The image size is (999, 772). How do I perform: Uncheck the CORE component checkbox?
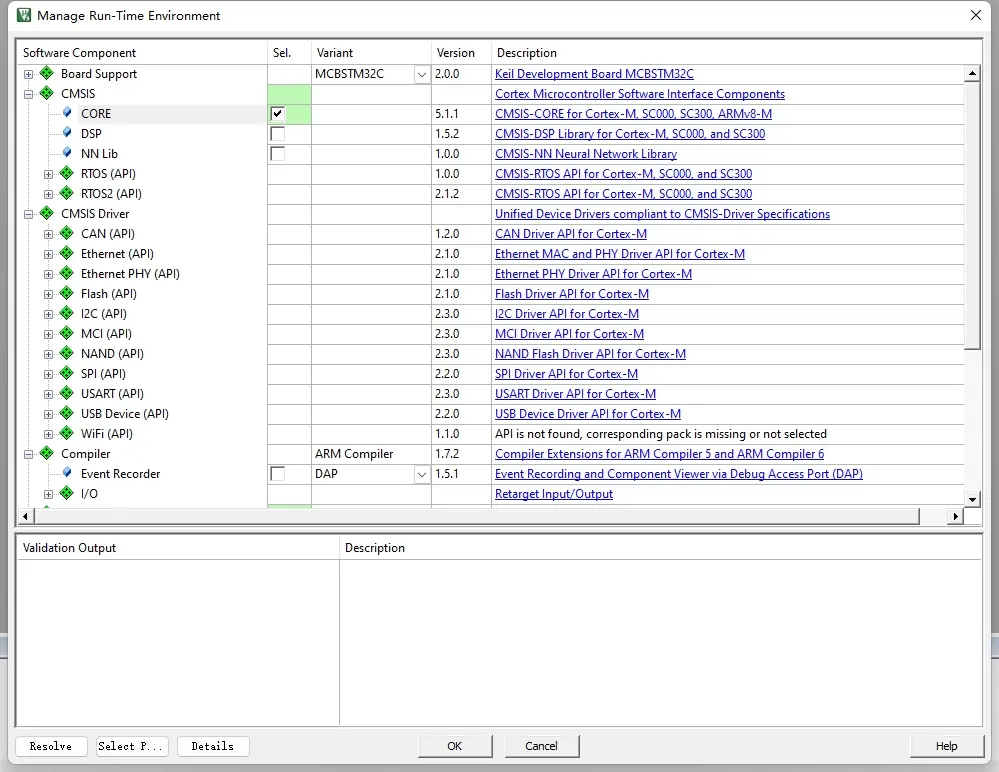pos(278,114)
